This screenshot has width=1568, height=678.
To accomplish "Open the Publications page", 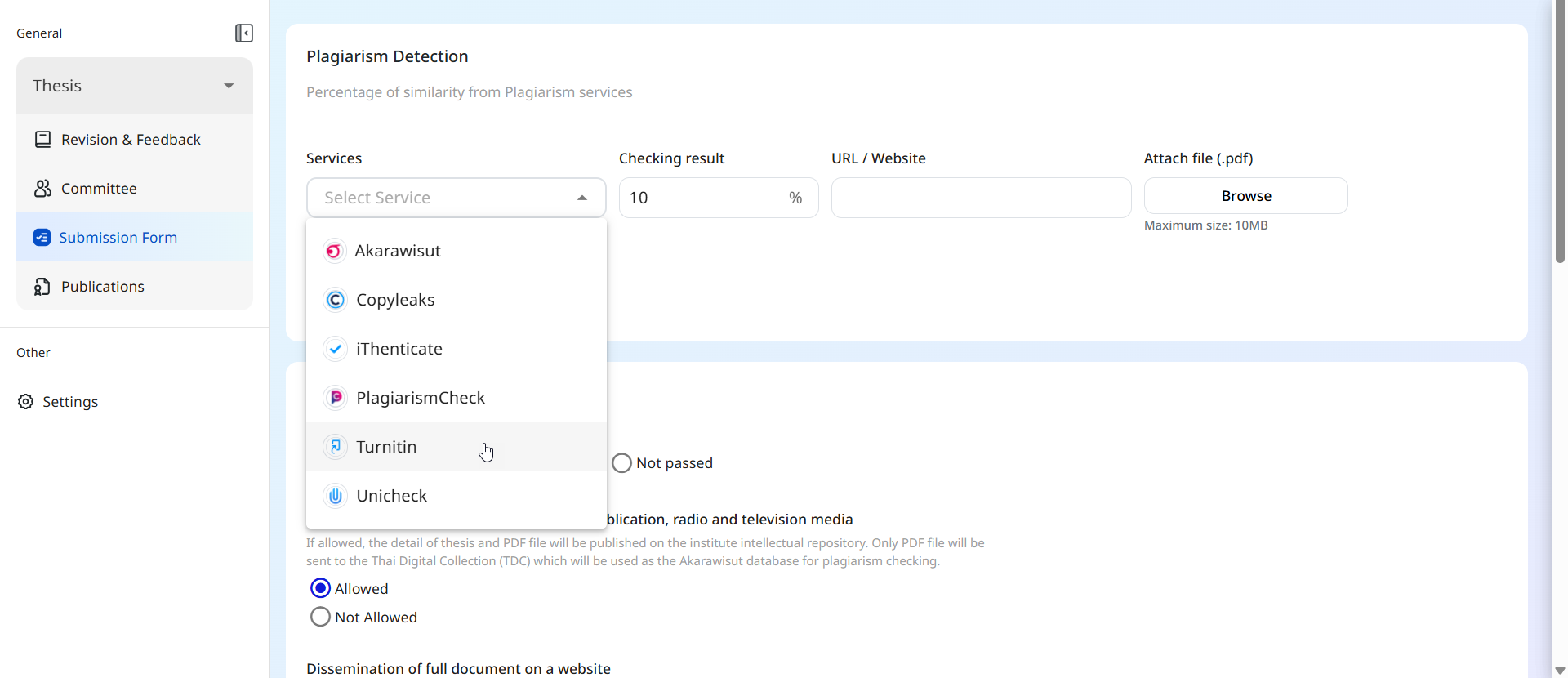I will pos(135,287).
